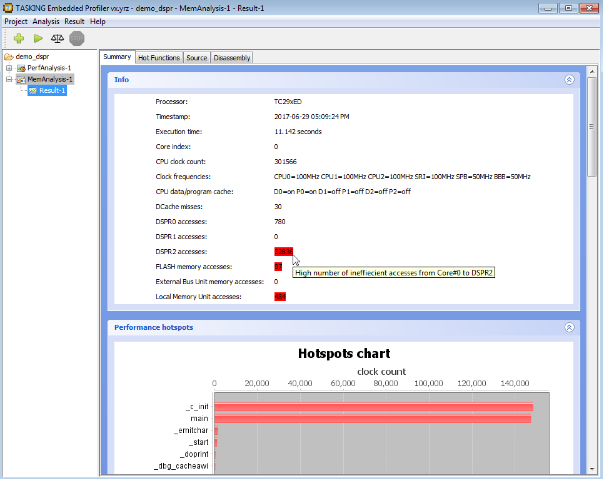
Task: Select the demo_dspr project item
Action: pyautogui.click(x=32, y=57)
